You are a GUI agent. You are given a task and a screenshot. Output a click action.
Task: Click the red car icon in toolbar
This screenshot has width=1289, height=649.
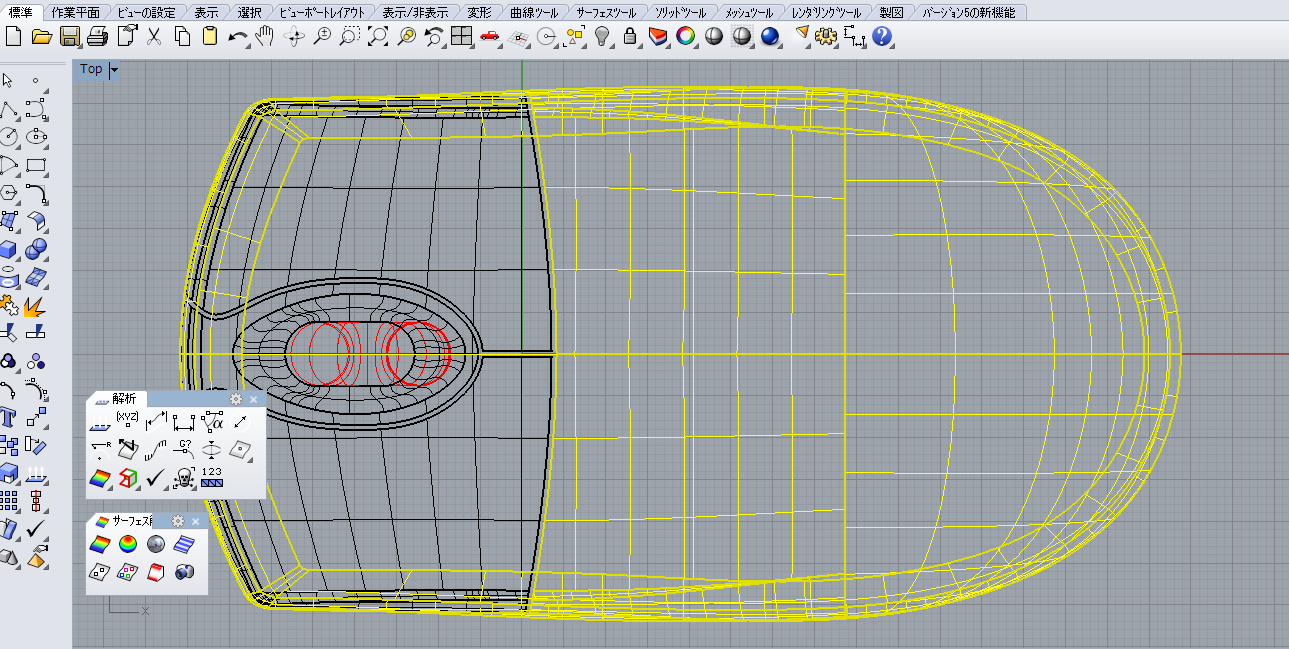pos(489,37)
